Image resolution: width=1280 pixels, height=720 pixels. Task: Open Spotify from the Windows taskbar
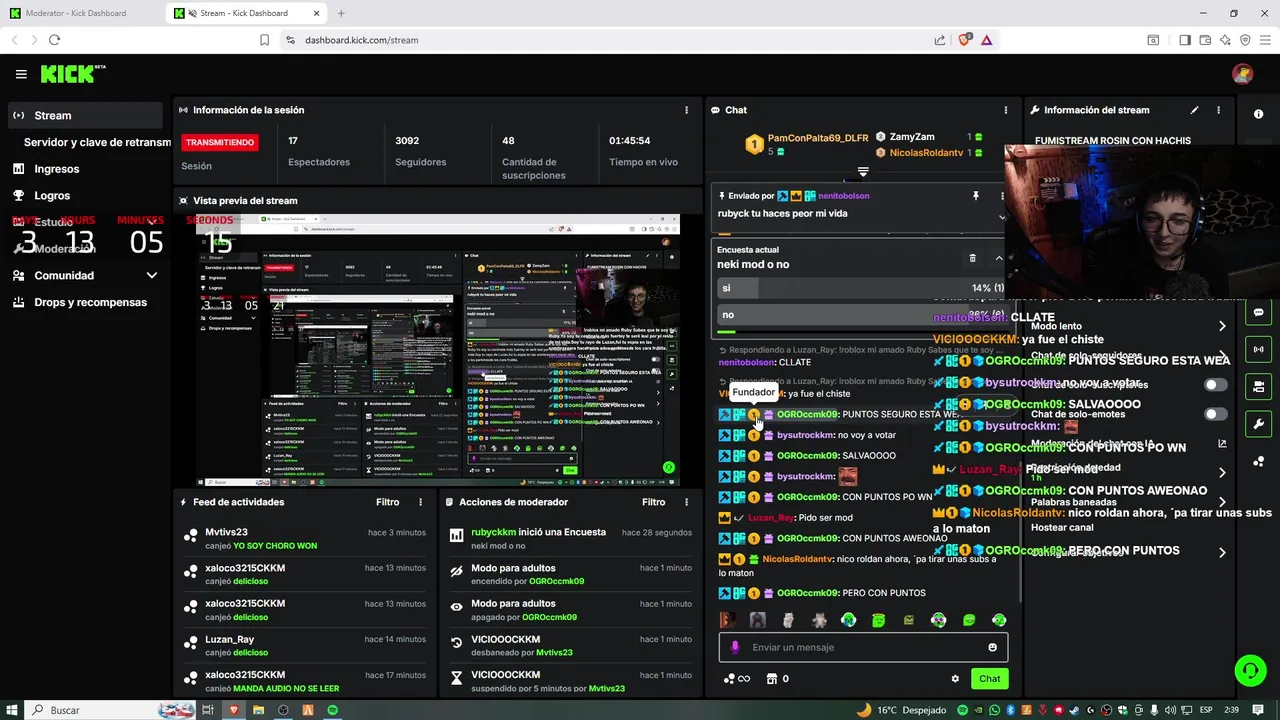click(333, 710)
